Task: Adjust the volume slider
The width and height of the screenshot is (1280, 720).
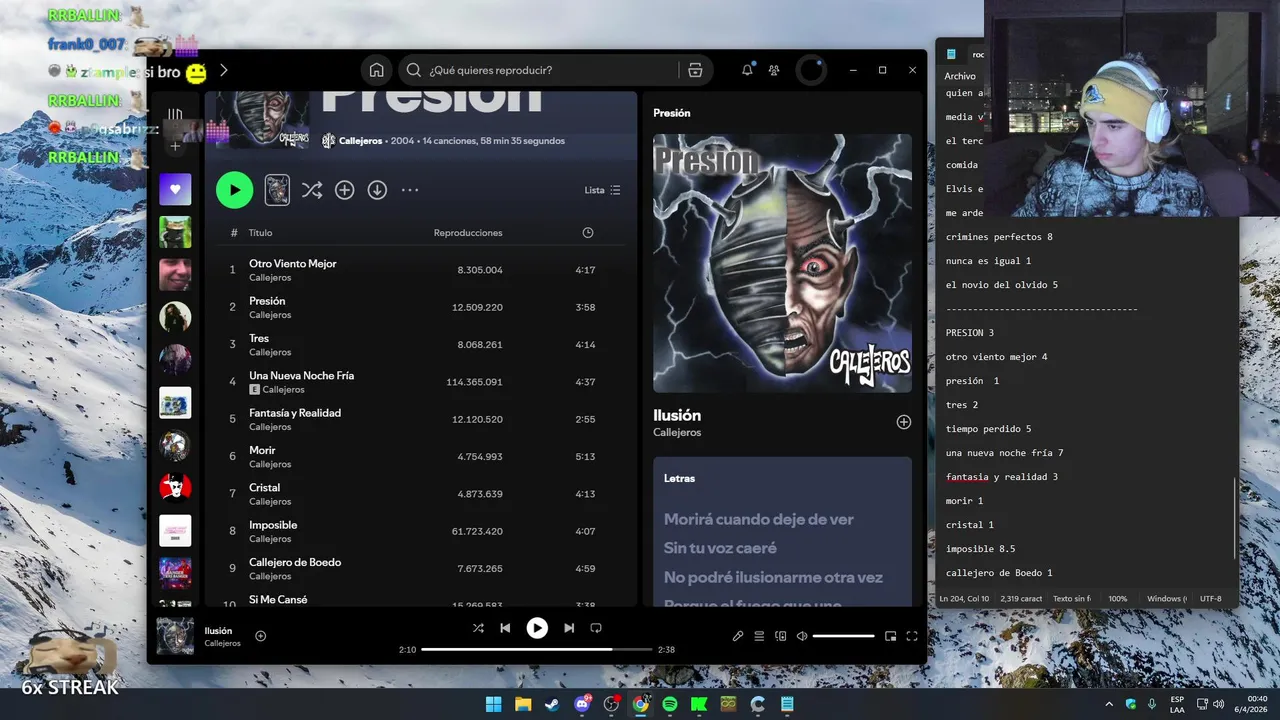Action: click(844, 636)
